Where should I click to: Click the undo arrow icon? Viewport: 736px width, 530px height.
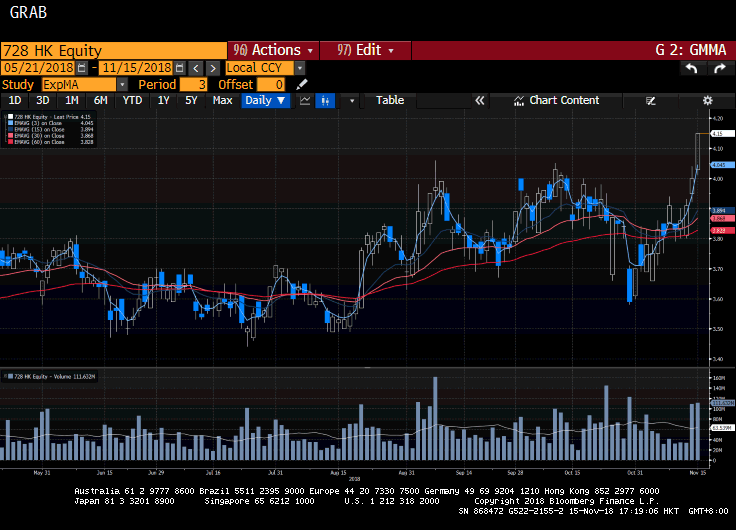click(691, 69)
